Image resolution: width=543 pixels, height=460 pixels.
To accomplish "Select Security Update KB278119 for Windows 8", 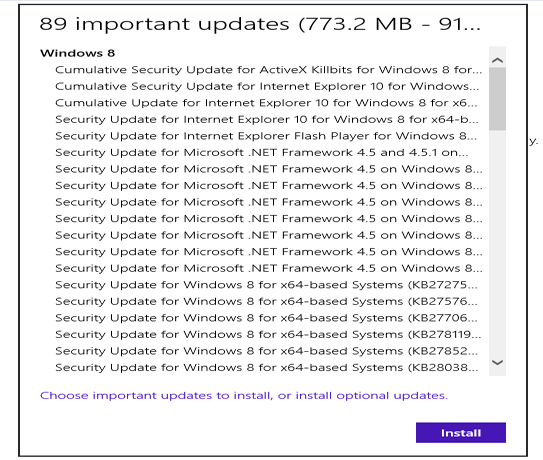I will tap(268, 335).
